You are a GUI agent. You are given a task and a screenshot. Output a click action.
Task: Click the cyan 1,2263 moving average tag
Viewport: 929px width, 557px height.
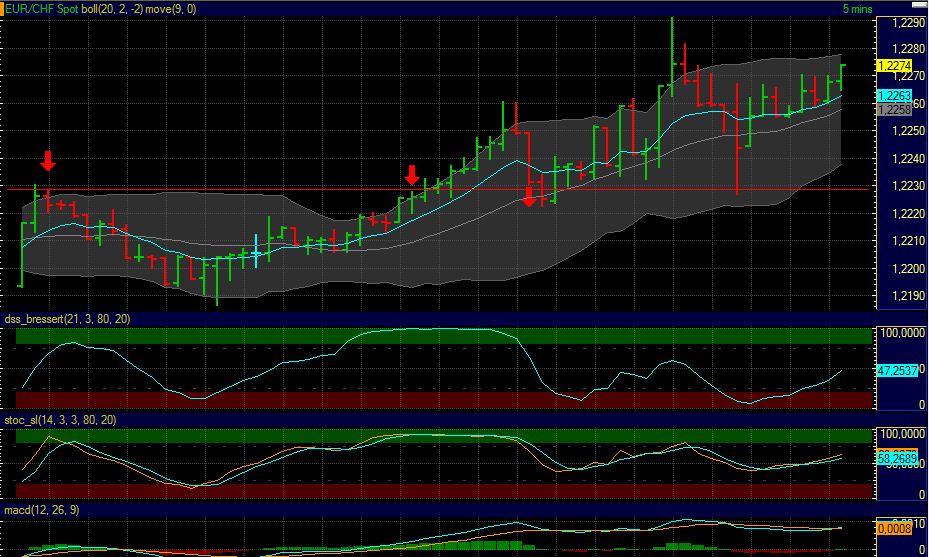(891, 96)
